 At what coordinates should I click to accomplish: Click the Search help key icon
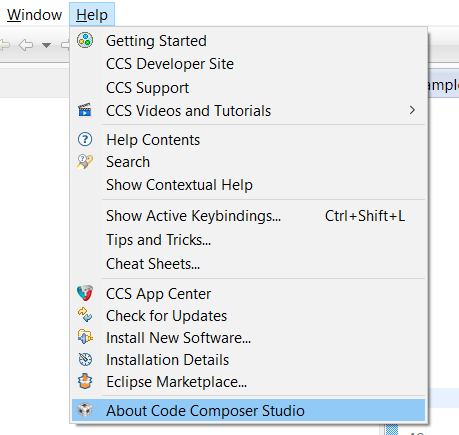coord(85,162)
